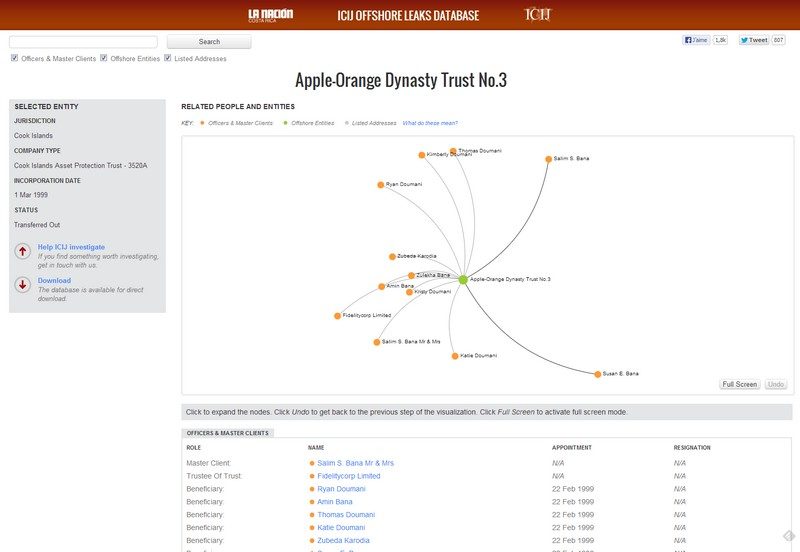The image size is (800, 552).
Task: Open Amin Bana table link
Action: 335,502
